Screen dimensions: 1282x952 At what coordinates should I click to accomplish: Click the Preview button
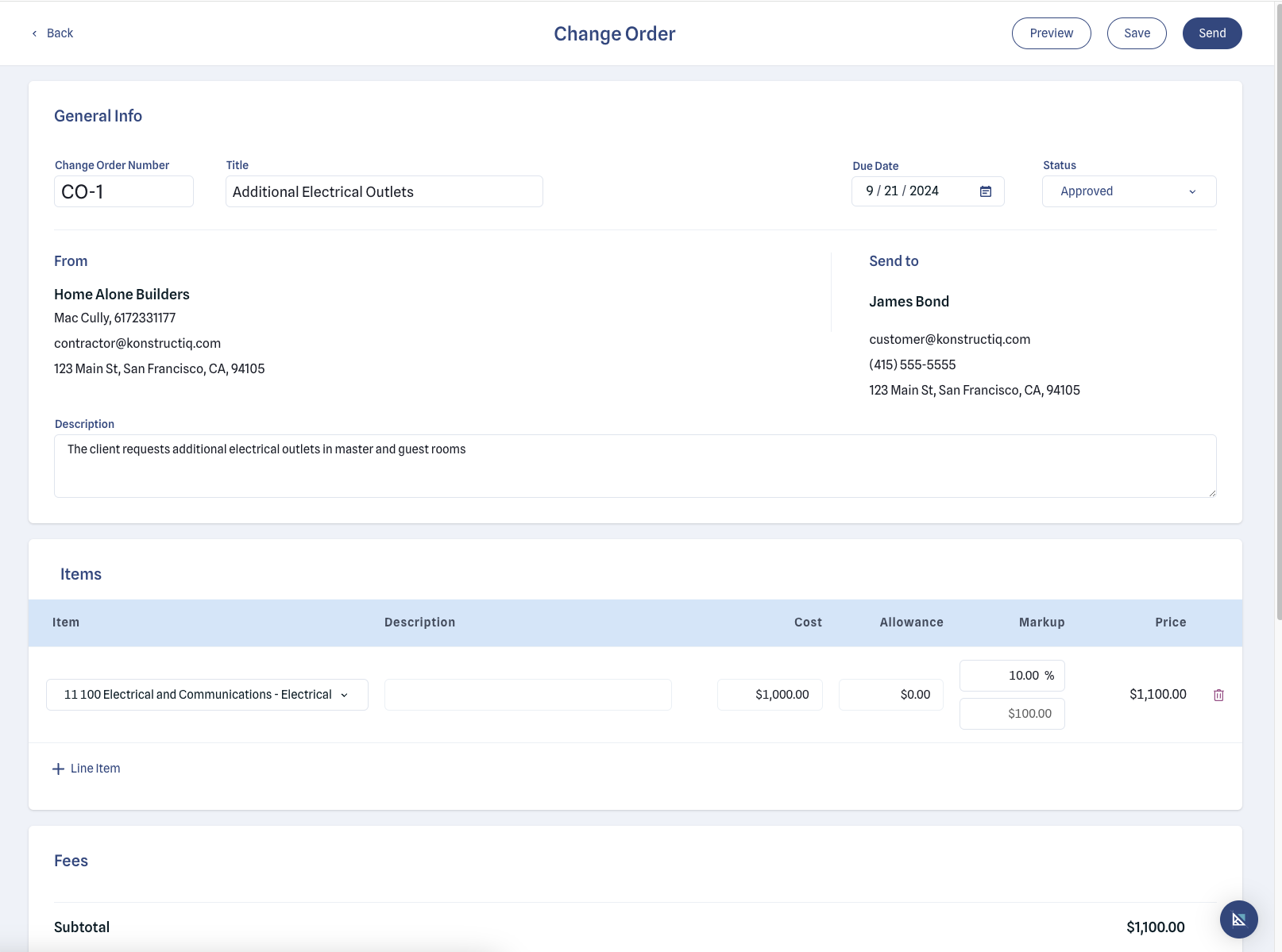tap(1051, 33)
